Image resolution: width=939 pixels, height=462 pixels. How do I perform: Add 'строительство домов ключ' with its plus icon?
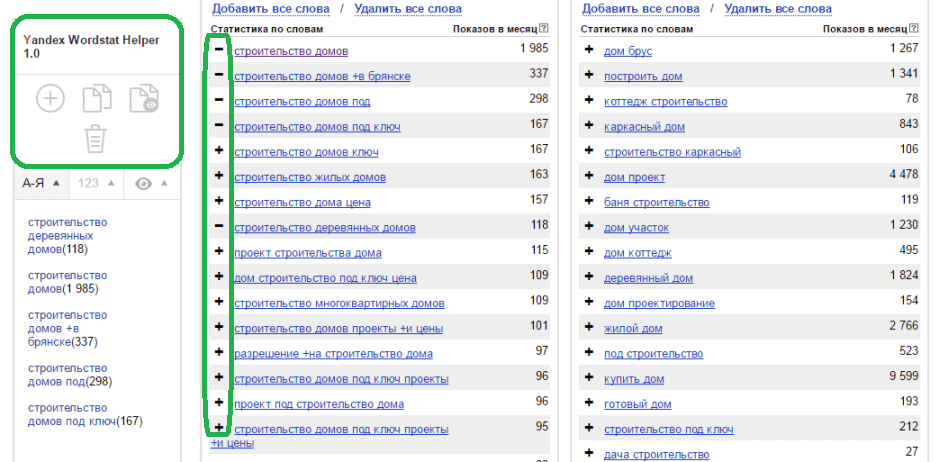pyautogui.click(x=219, y=150)
